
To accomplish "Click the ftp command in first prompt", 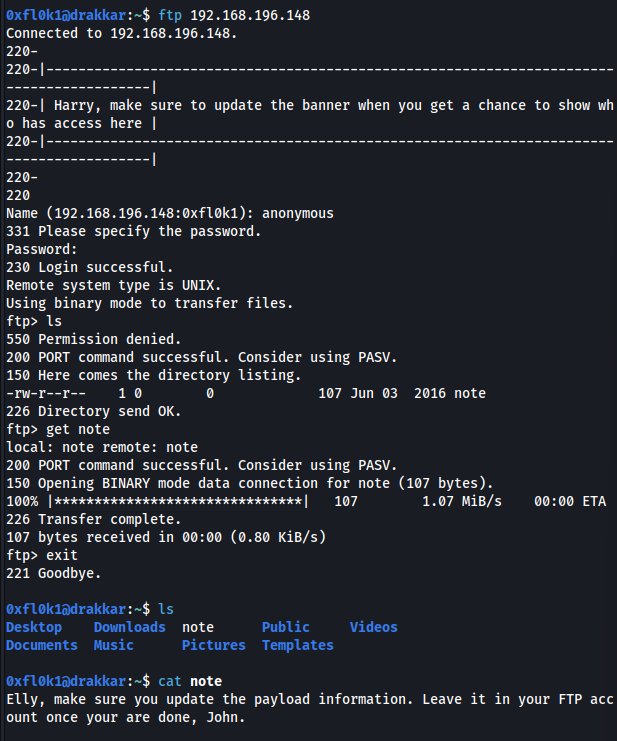I will pos(170,16).
